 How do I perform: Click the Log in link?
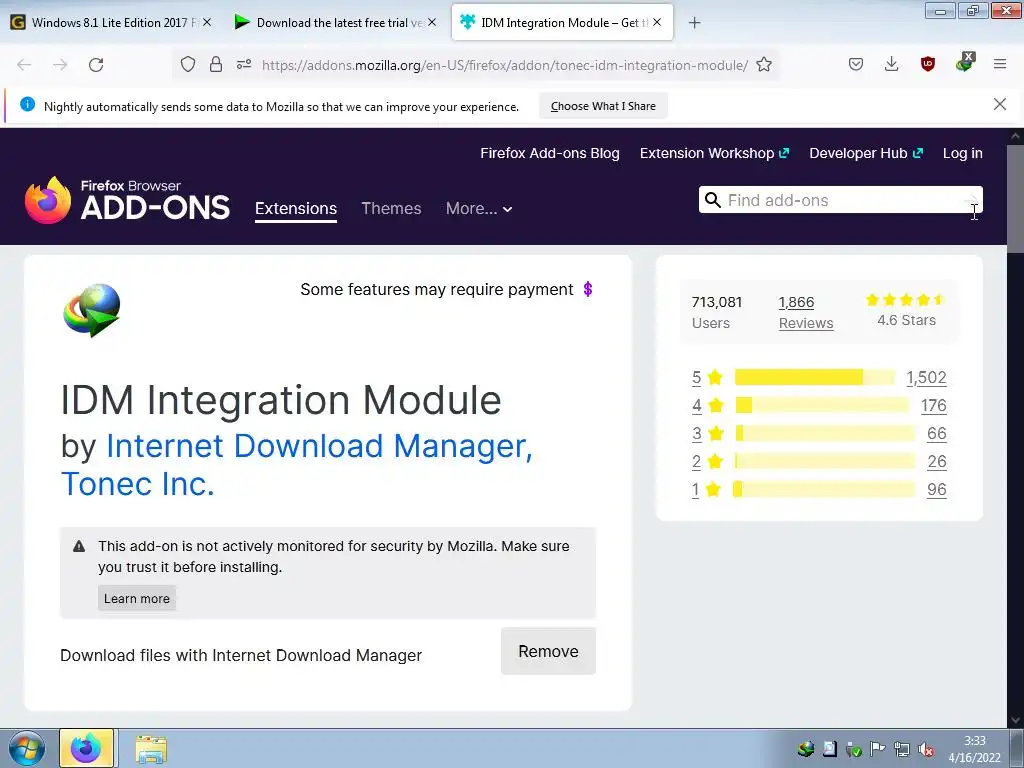(963, 153)
